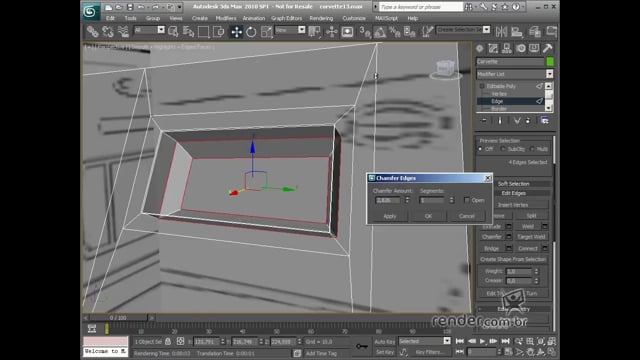The image size is (640, 360).
Task: Open the Modify command panel tab
Action: (x=493, y=48)
